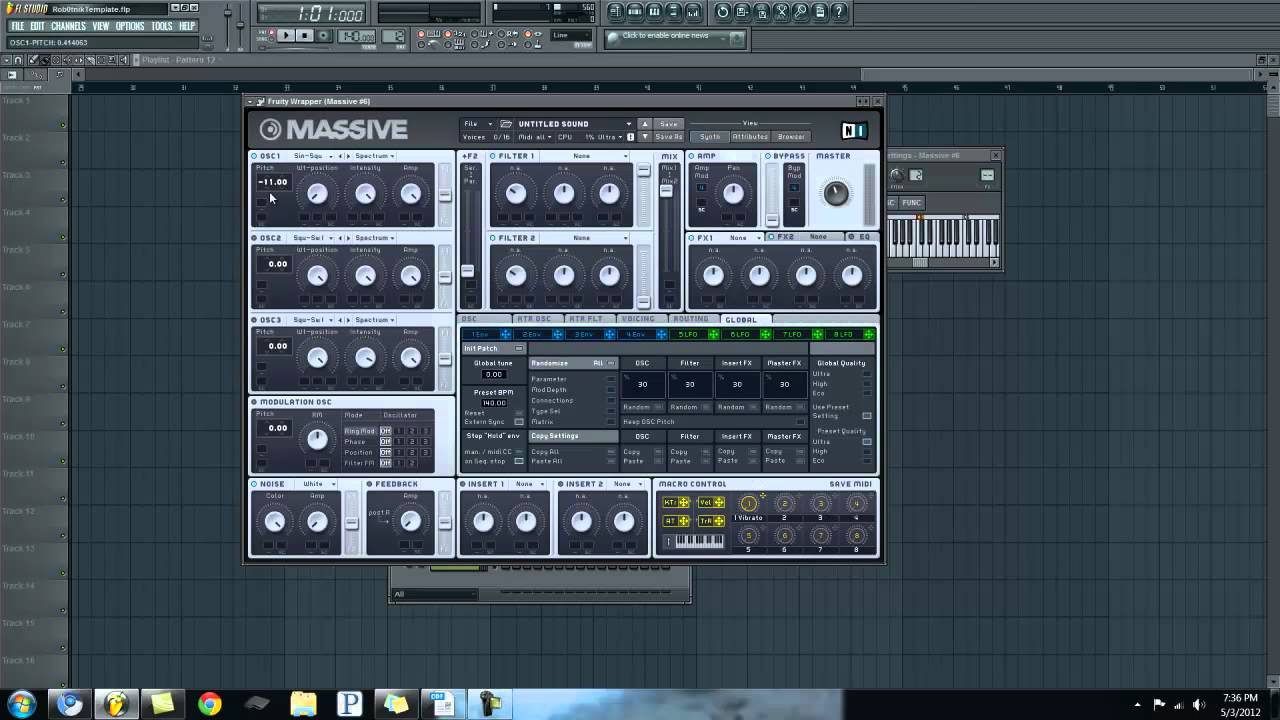Click the OSC1 pitch value field

coord(273,182)
